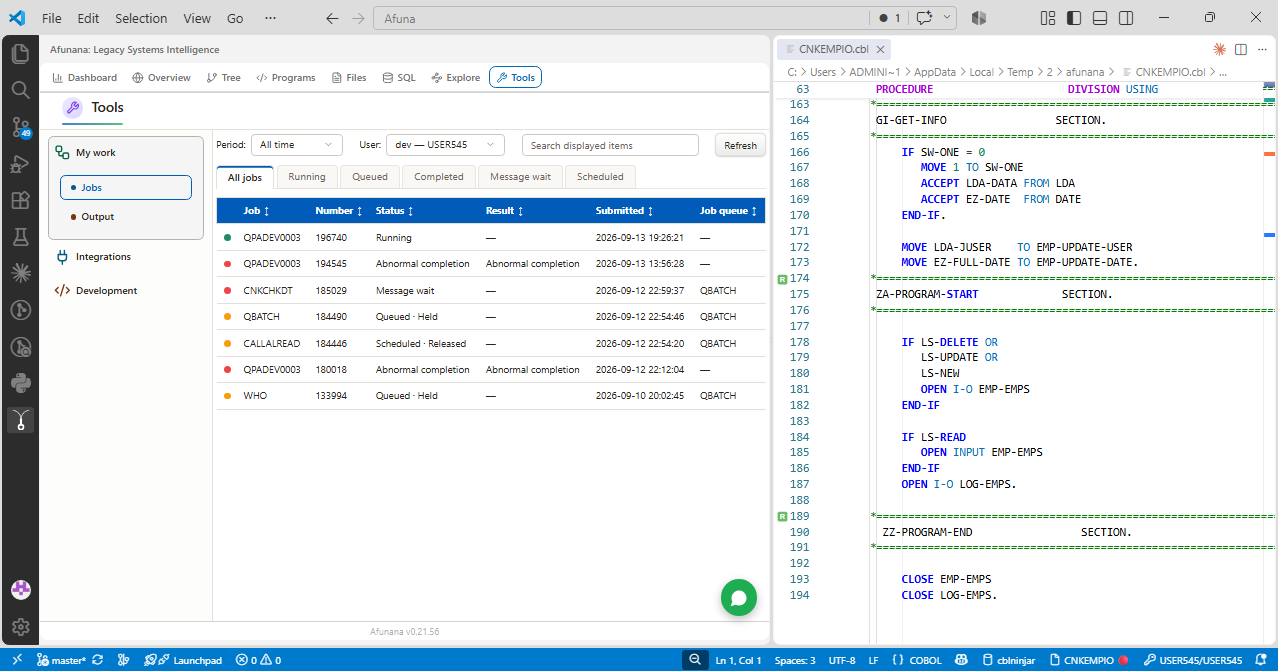Screen dimensions: 1278x671
Task: Sort the table by Result column
Action: [x=505, y=211]
